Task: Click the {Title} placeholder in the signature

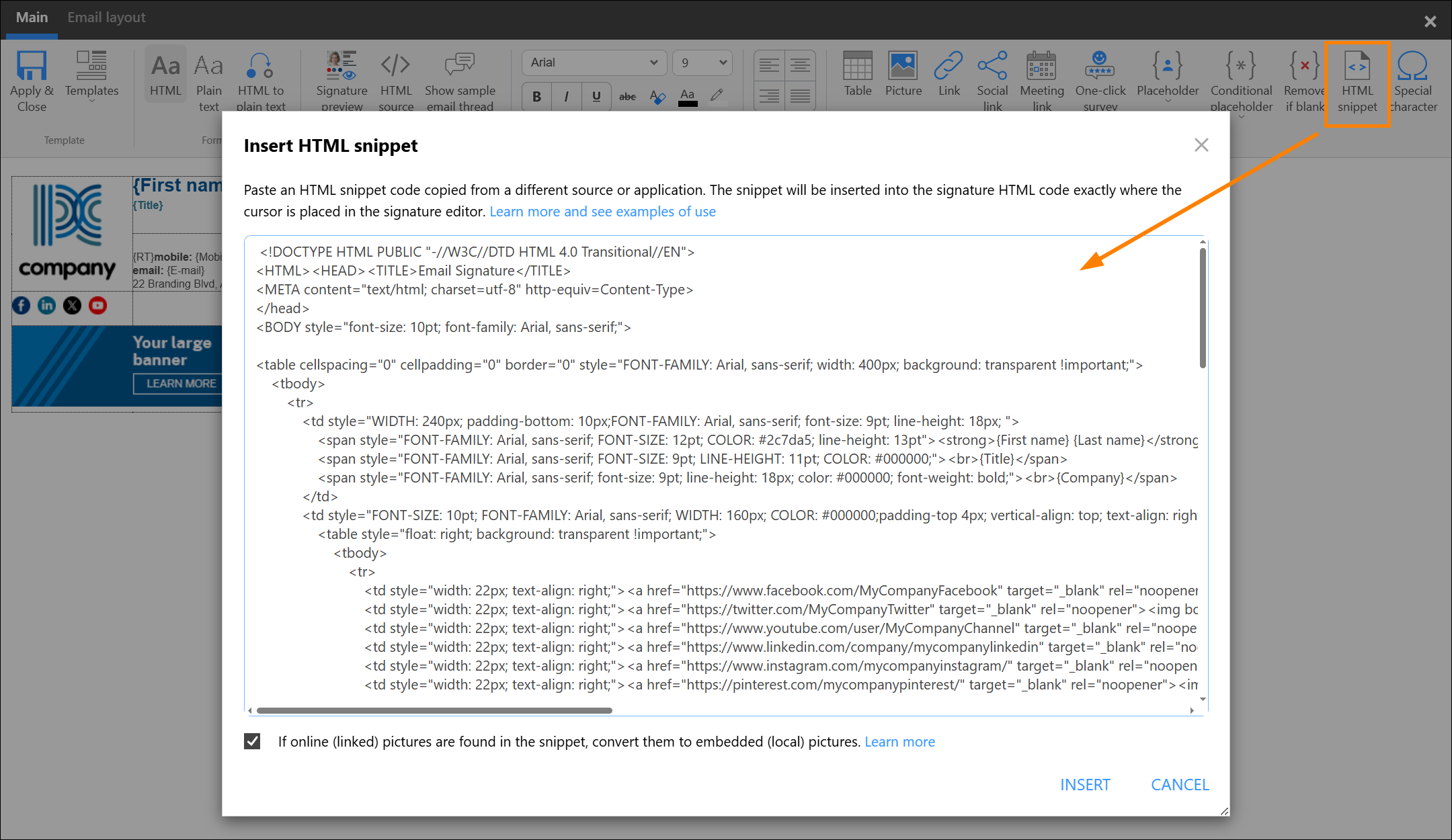Action: (x=148, y=206)
